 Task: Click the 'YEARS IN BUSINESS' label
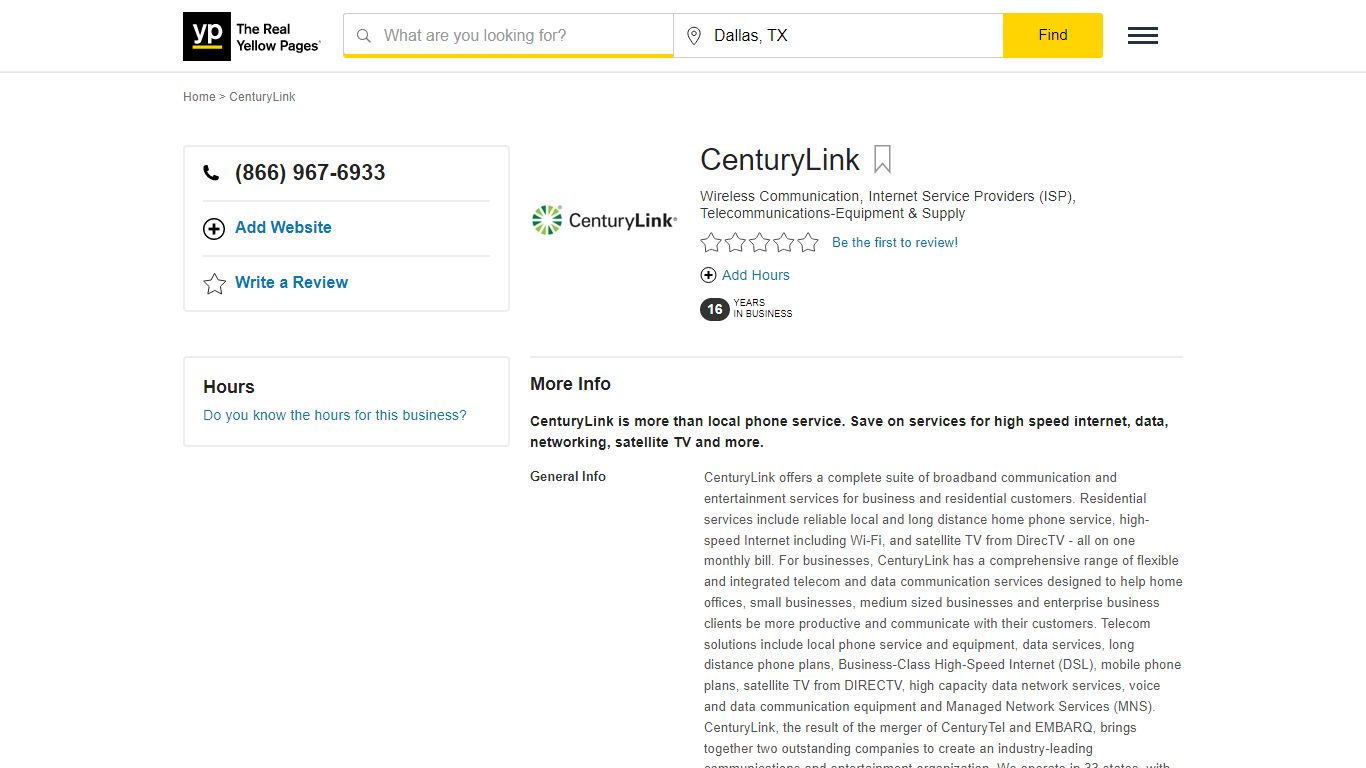(x=763, y=308)
